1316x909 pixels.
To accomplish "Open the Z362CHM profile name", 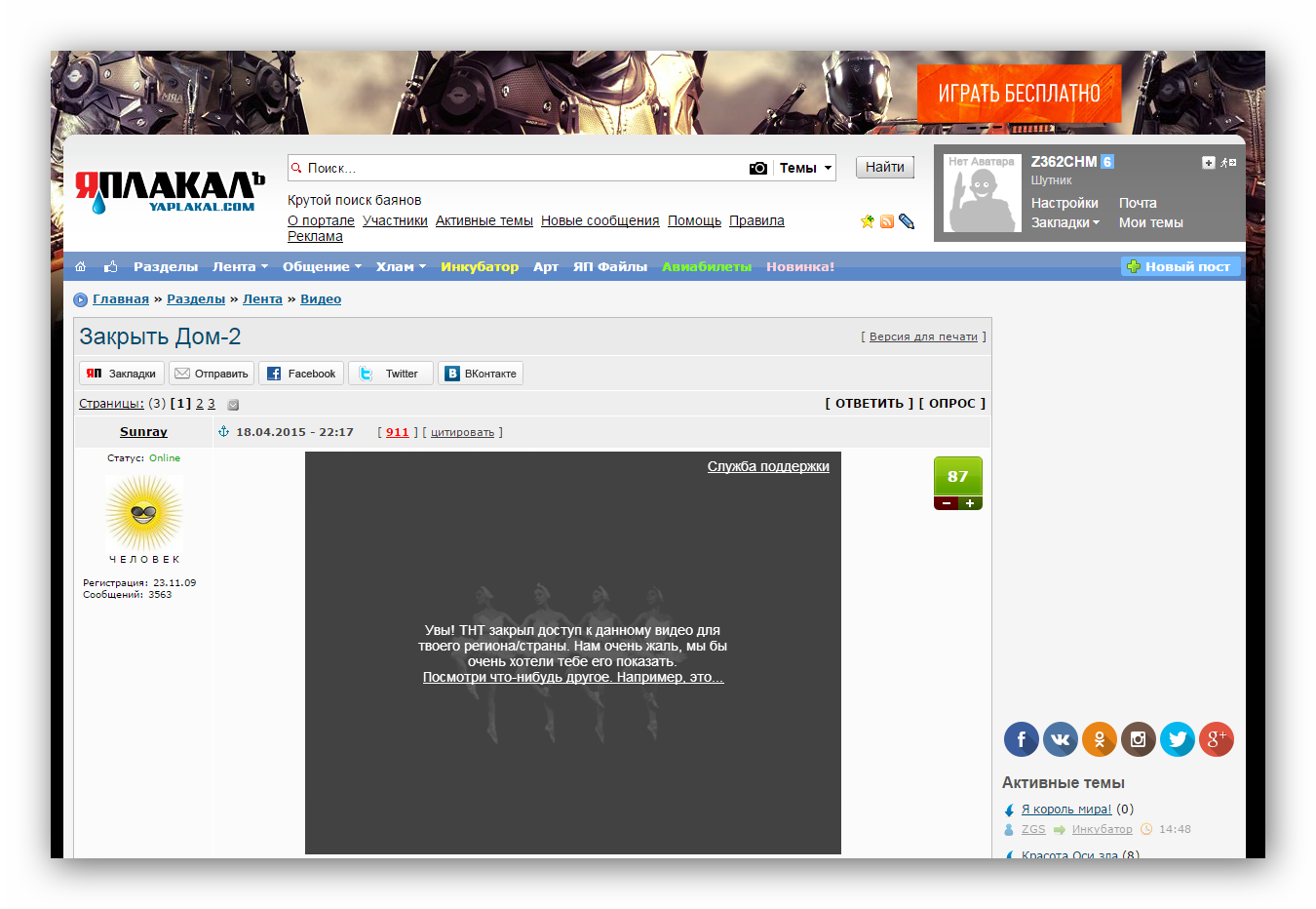I will point(1064,162).
